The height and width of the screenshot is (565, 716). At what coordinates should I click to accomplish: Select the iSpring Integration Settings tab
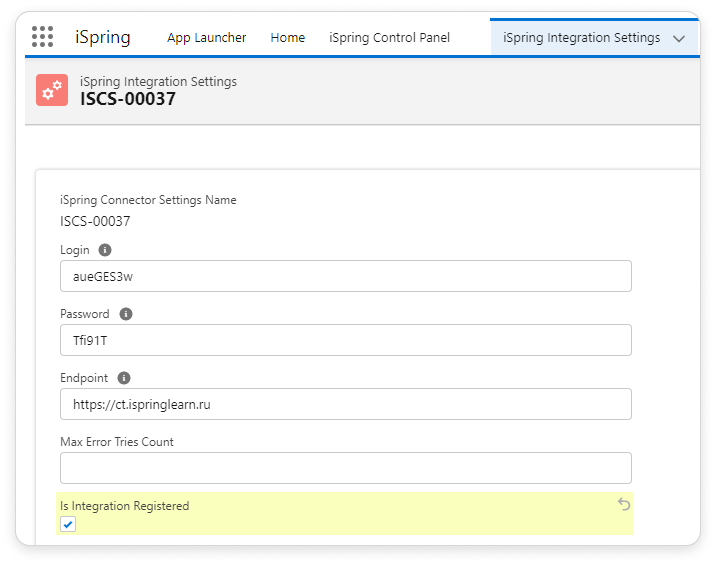[x=581, y=38]
